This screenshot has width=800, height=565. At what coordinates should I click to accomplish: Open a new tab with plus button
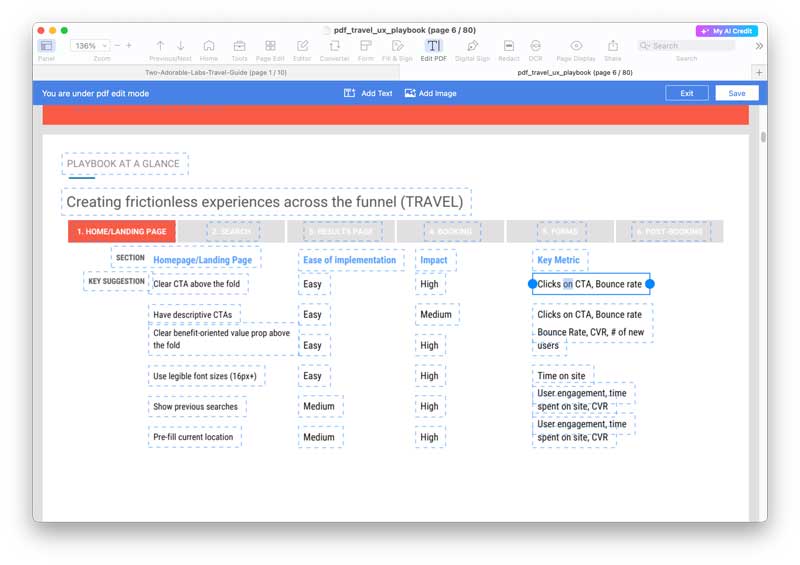(x=759, y=73)
